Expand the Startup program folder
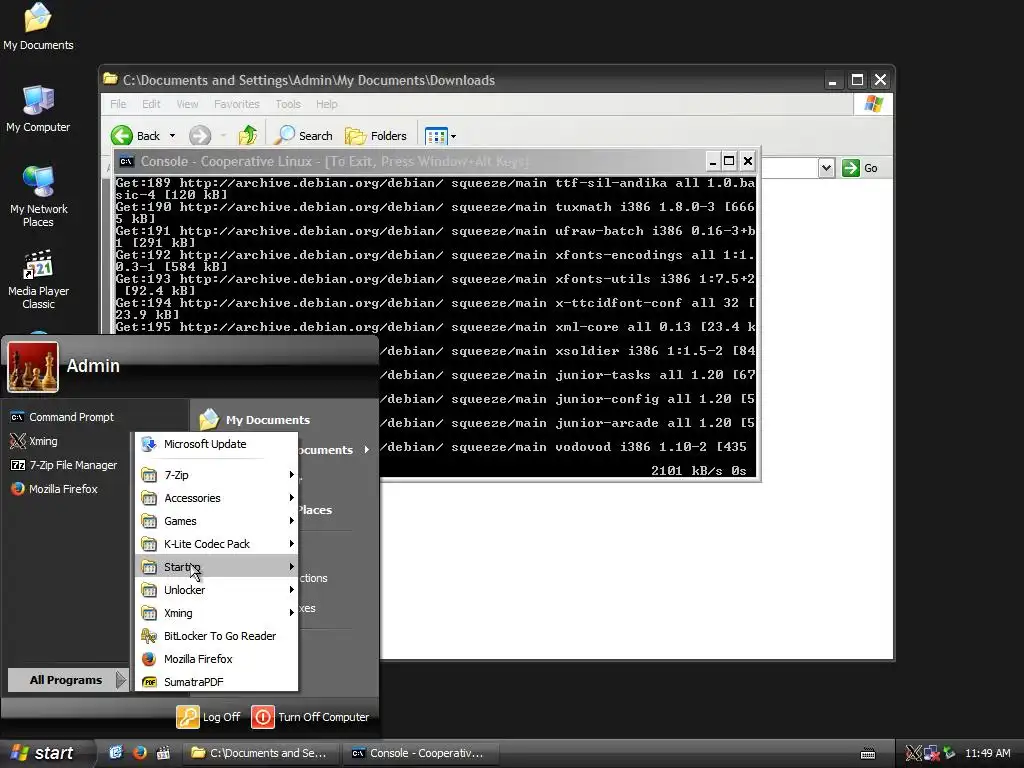The image size is (1024, 768). [x=216, y=566]
